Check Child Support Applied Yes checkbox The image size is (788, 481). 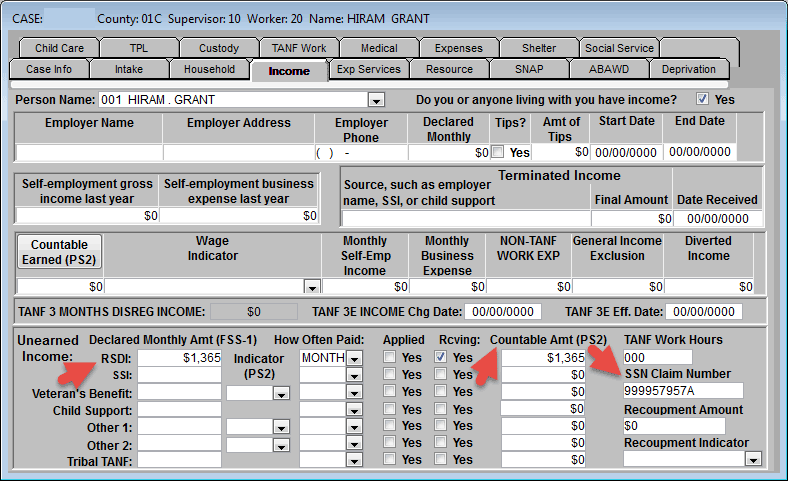pos(389,408)
